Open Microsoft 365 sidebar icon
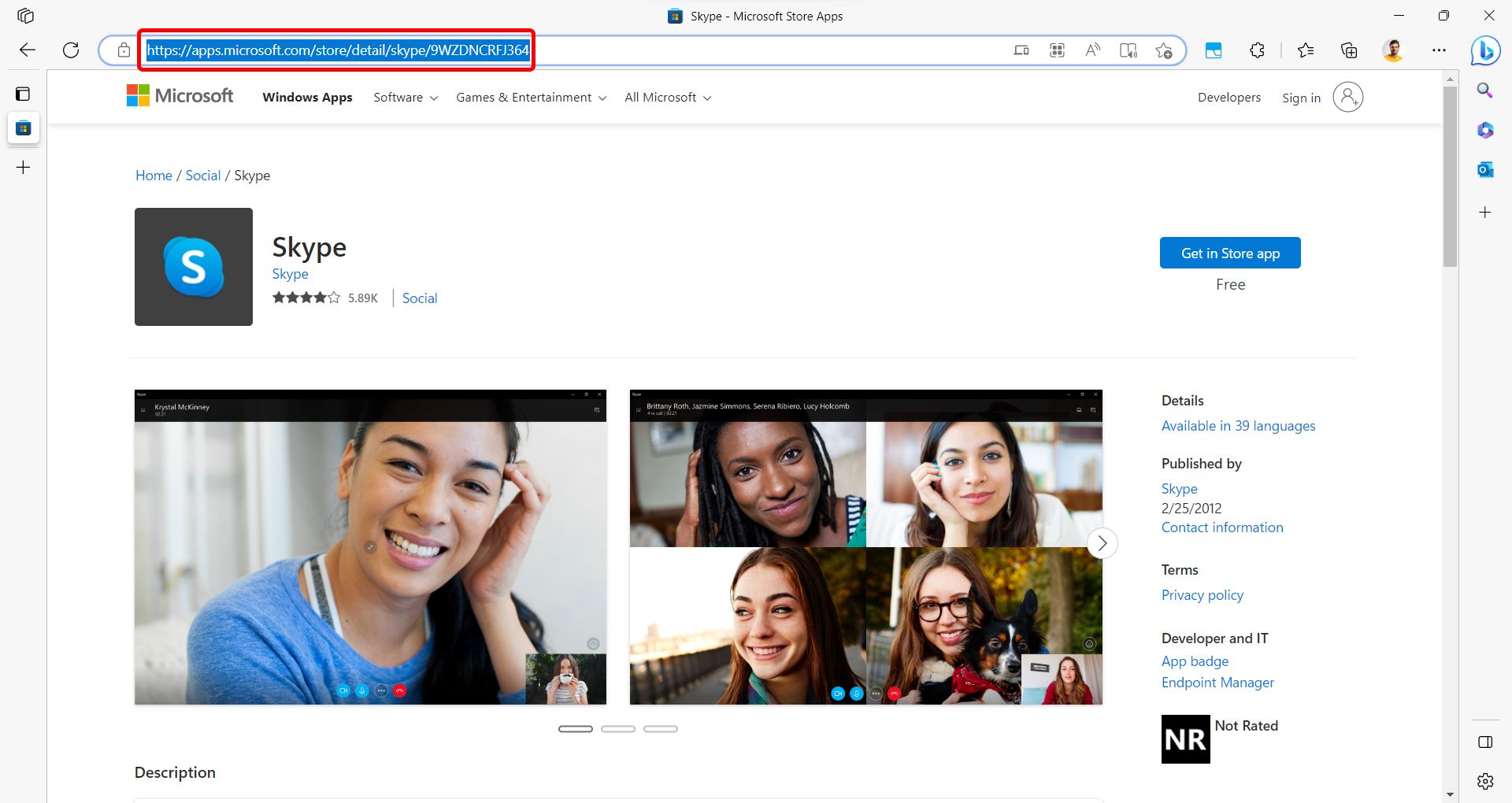Screen dimensions: 1512x803 [1485, 130]
